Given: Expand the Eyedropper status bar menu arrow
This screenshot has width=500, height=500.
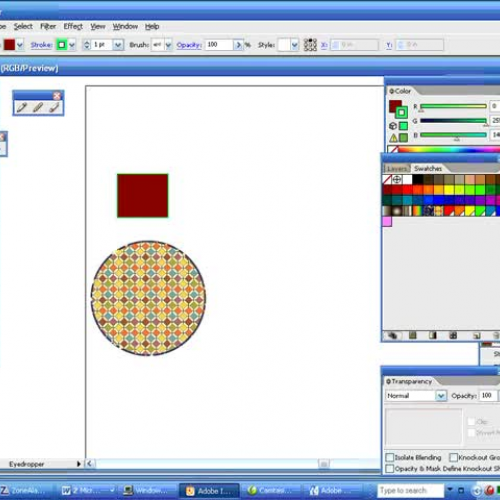Looking at the screenshot, I should (x=79, y=464).
